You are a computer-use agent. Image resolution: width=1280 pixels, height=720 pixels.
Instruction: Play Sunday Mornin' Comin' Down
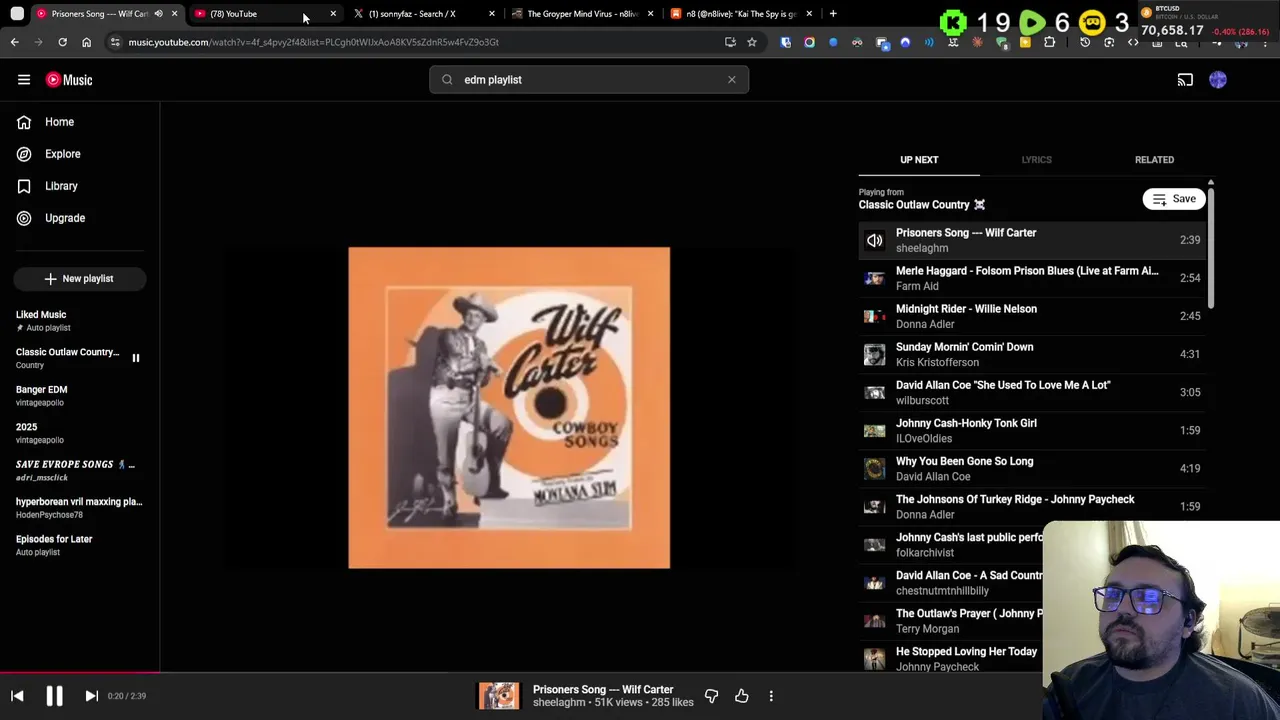1032,354
